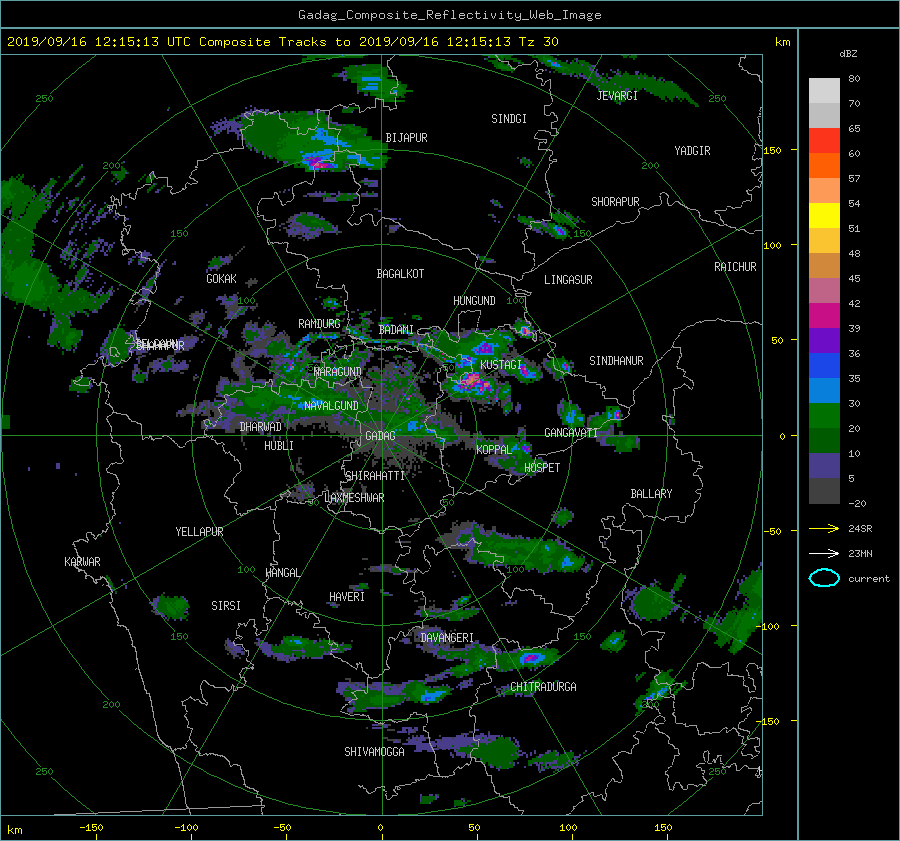Click the DHARWAD city label

261,427
